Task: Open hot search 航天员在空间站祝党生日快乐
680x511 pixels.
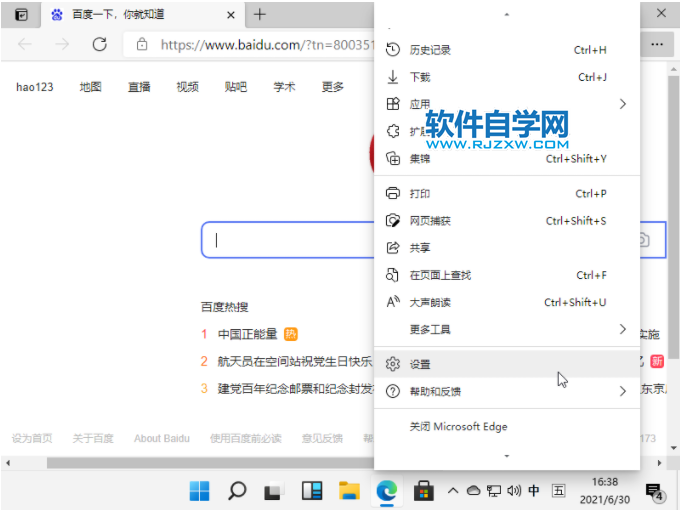Action: (x=295, y=361)
